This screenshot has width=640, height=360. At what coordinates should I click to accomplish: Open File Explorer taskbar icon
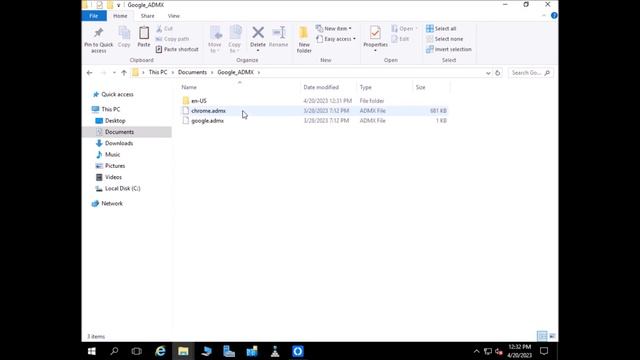(x=183, y=351)
